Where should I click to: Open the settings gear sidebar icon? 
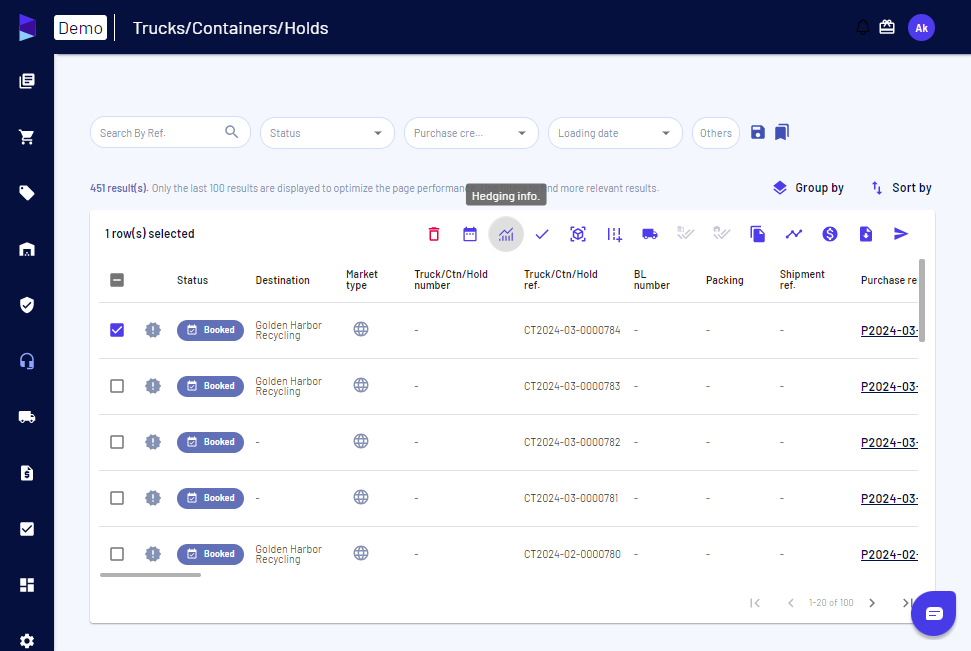coord(27,641)
